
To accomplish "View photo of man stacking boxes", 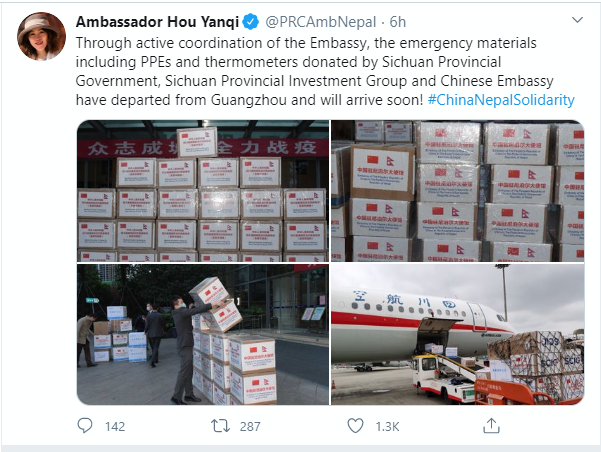I will (x=203, y=334).
